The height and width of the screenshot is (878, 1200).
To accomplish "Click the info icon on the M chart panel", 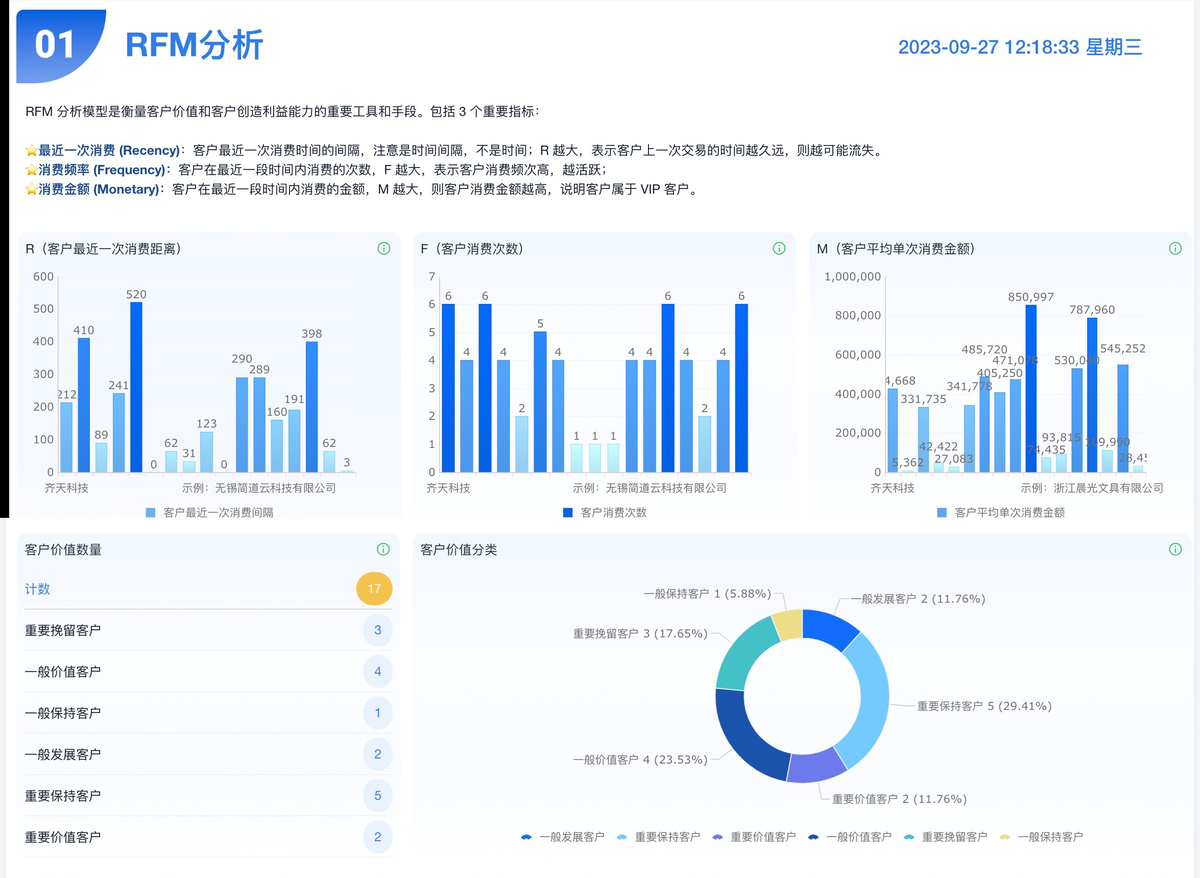I will pyautogui.click(x=1175, y=249).
